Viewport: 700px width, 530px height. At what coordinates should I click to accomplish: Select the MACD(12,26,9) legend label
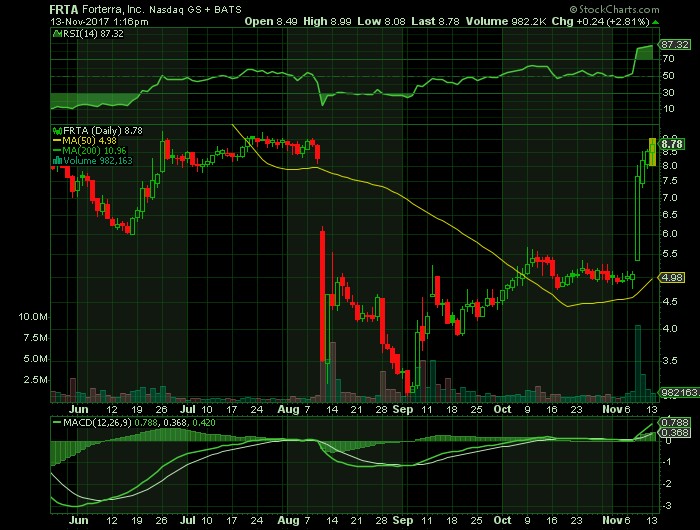[x=97, y=422]
